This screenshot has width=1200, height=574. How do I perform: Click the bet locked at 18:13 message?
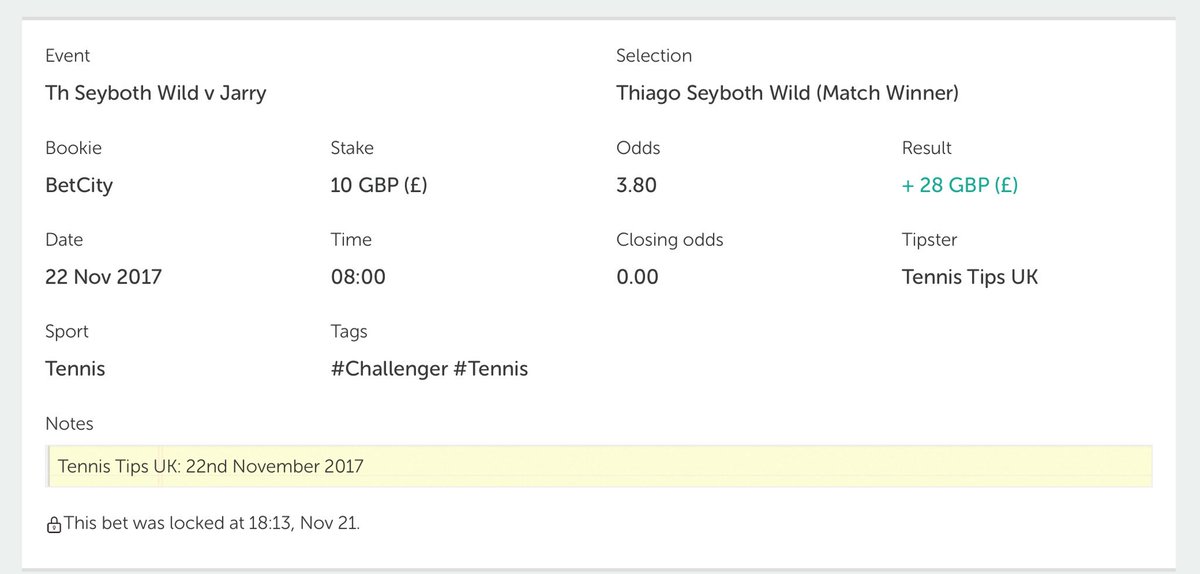click(x=211, y=524)
